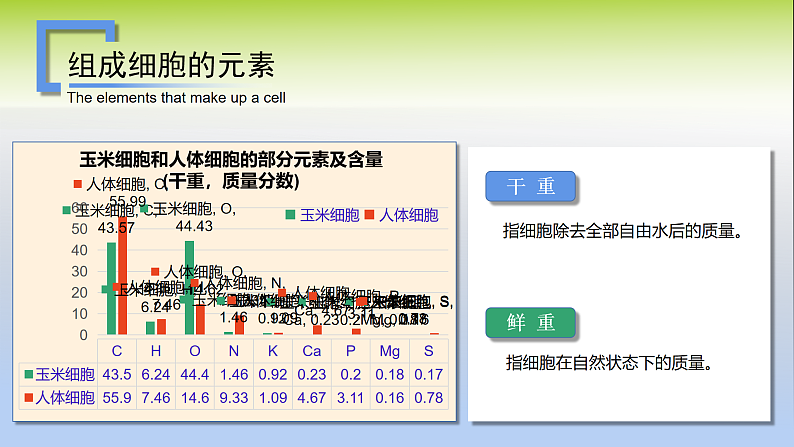Screen dimensions: 794x447
Task: Select the table cell value 0.17
Action: tap(429, 375)
